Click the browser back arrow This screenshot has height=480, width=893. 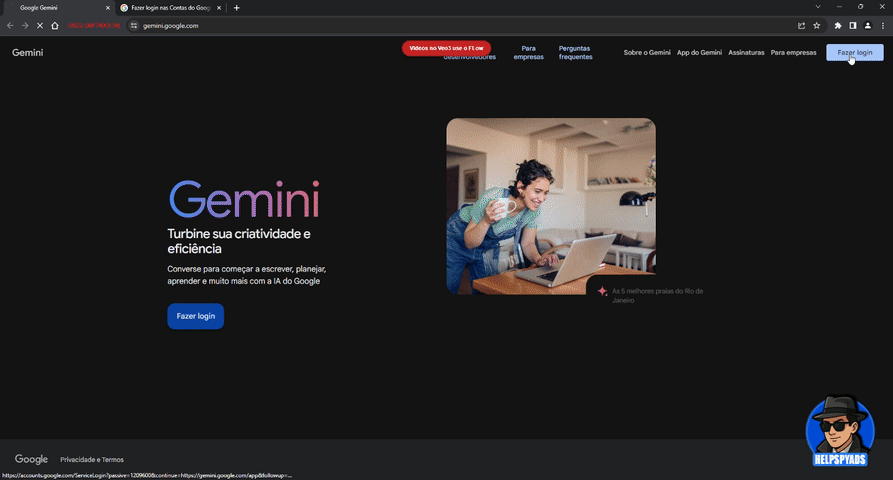10,25
